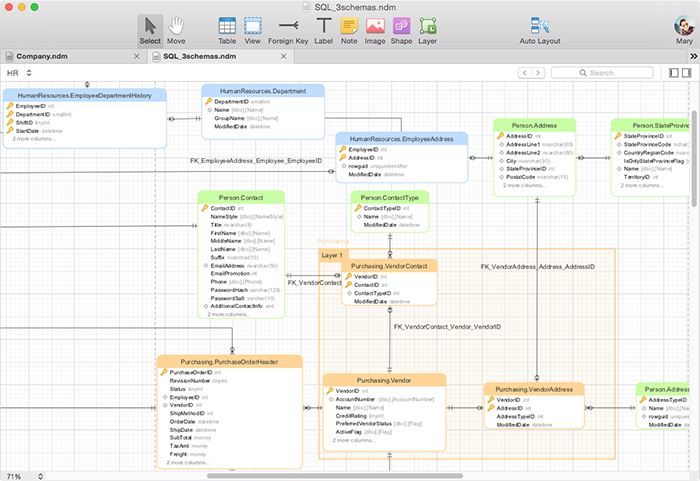Close the SQL_3schemas.ndm tab
The width and height of the screenshot is (700, 481).
coord(283,56)
